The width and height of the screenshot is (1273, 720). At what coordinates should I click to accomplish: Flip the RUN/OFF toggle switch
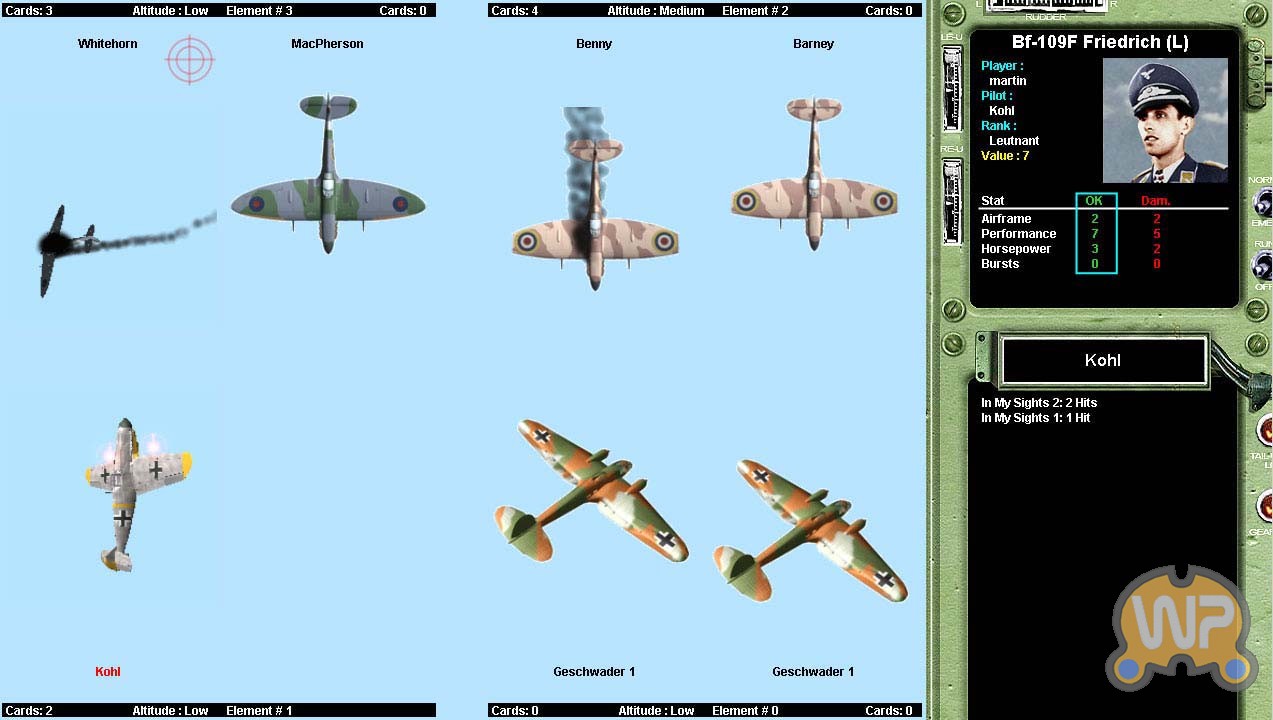pyautogui.click(x=1261, y=267)
